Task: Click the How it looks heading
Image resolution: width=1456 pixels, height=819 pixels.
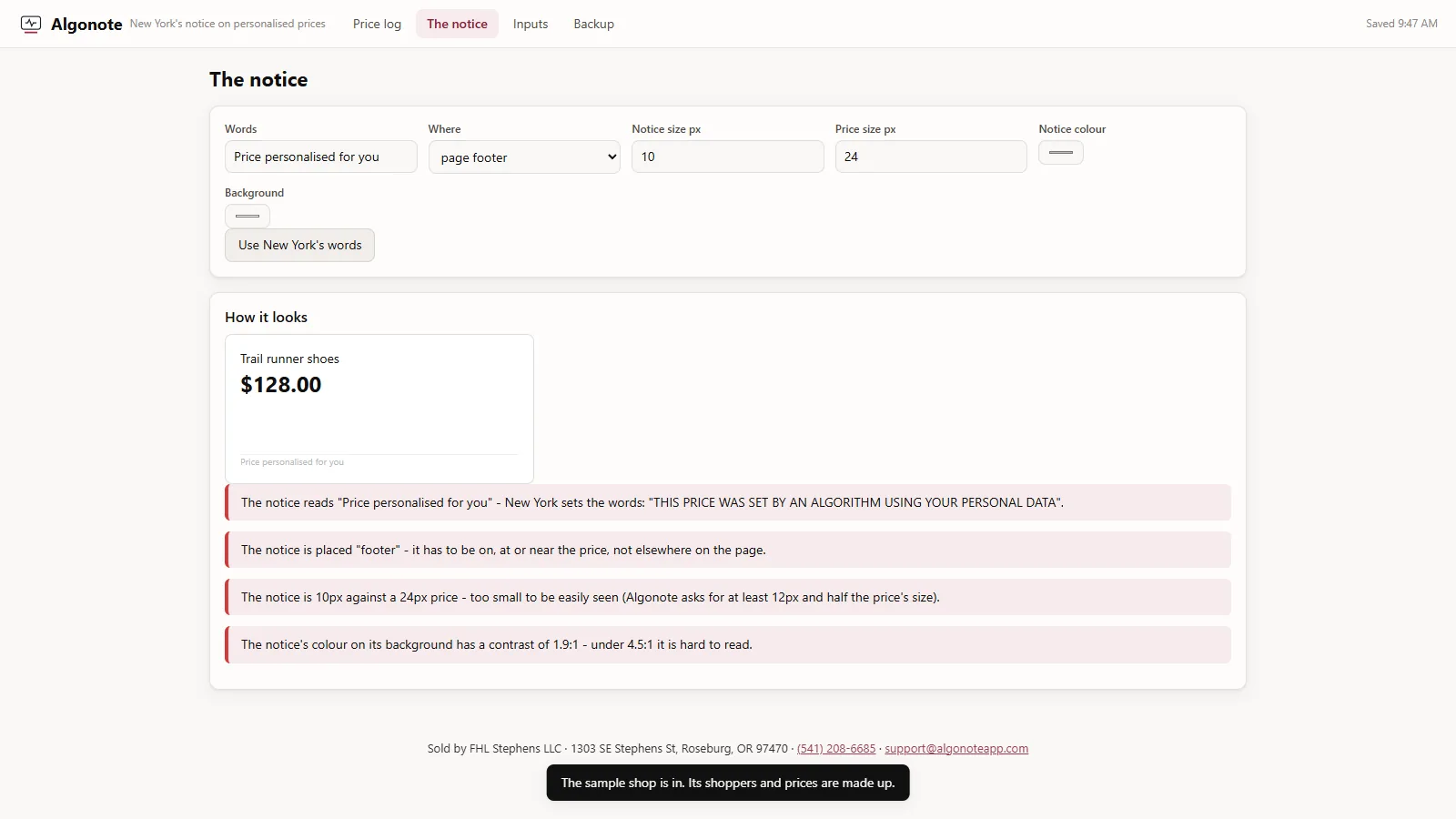Action: pos(266,318)
